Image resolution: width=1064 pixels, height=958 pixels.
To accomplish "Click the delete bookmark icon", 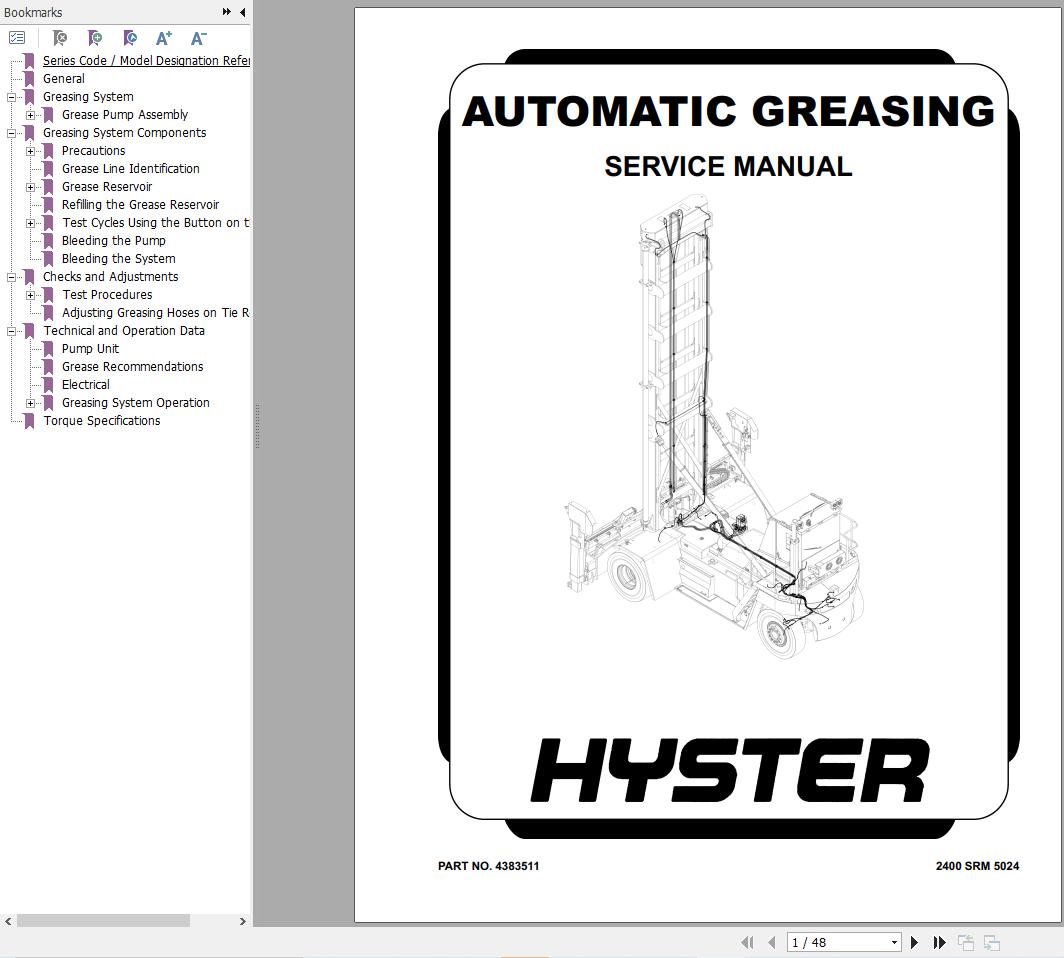I will click(60, 38).
